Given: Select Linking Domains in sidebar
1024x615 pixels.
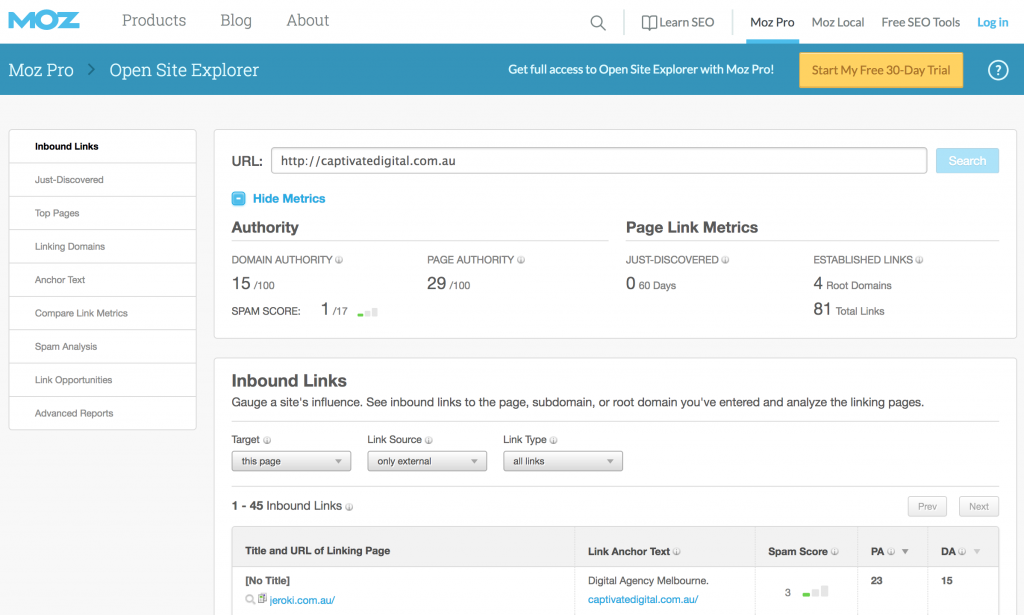Looking at the screenshot, I should point(103,246).
